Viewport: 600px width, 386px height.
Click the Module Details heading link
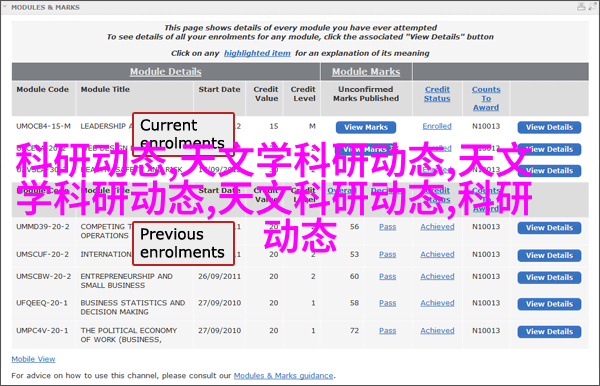click(x=165, y=72)
